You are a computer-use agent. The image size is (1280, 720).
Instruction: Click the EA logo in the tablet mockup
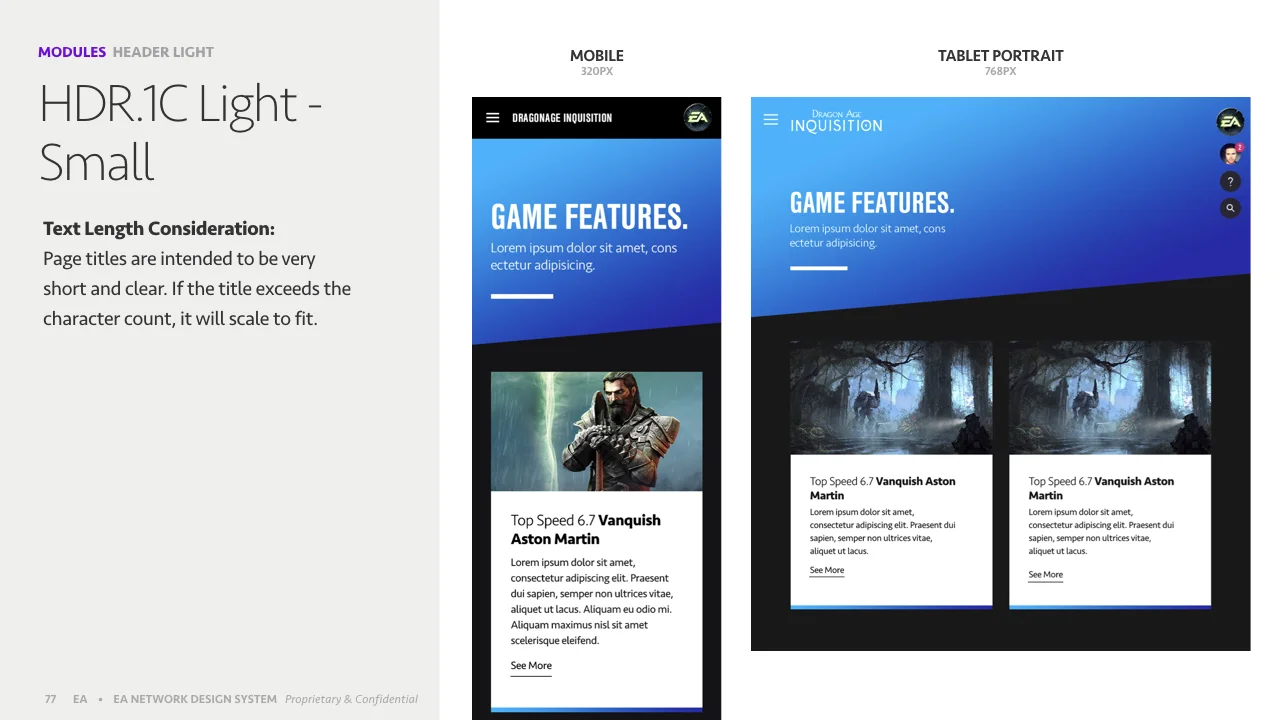pos(1230,122)
